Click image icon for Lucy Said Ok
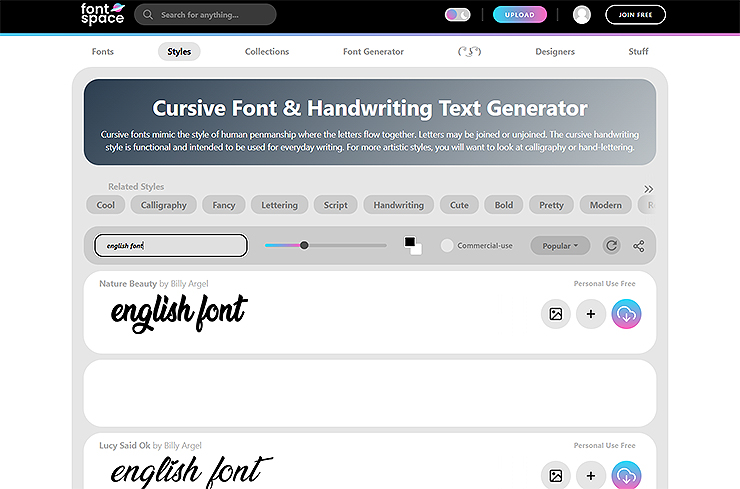Viewport: 740px width, 489px height. (x=556, y=475)
